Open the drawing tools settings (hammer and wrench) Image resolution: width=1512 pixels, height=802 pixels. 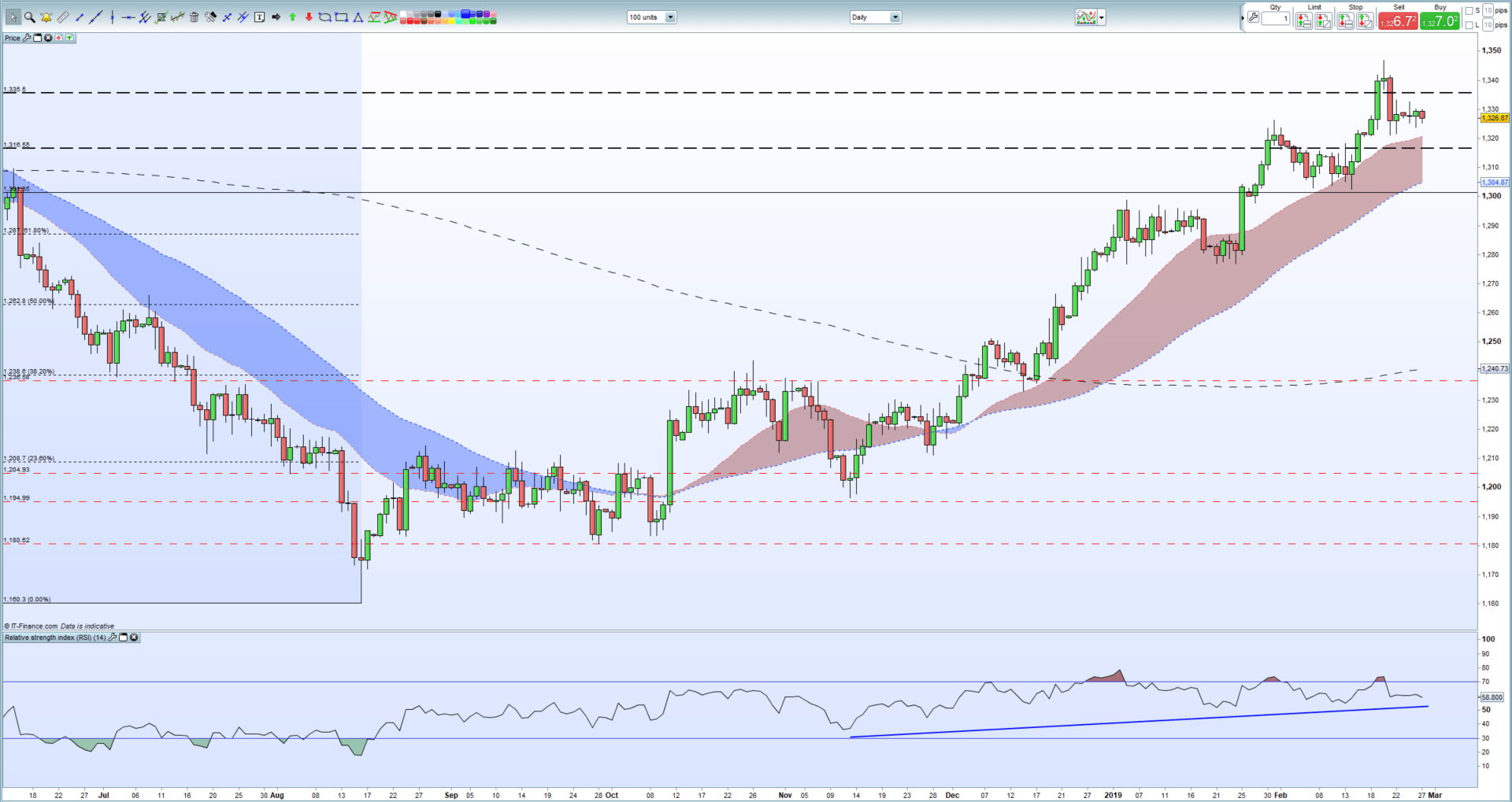[210, 17]
